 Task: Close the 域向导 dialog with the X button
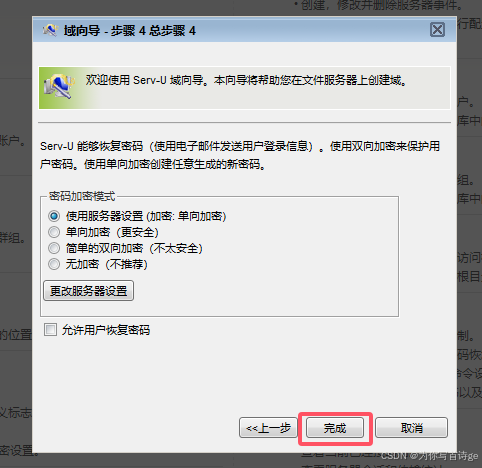pos(437,30)
